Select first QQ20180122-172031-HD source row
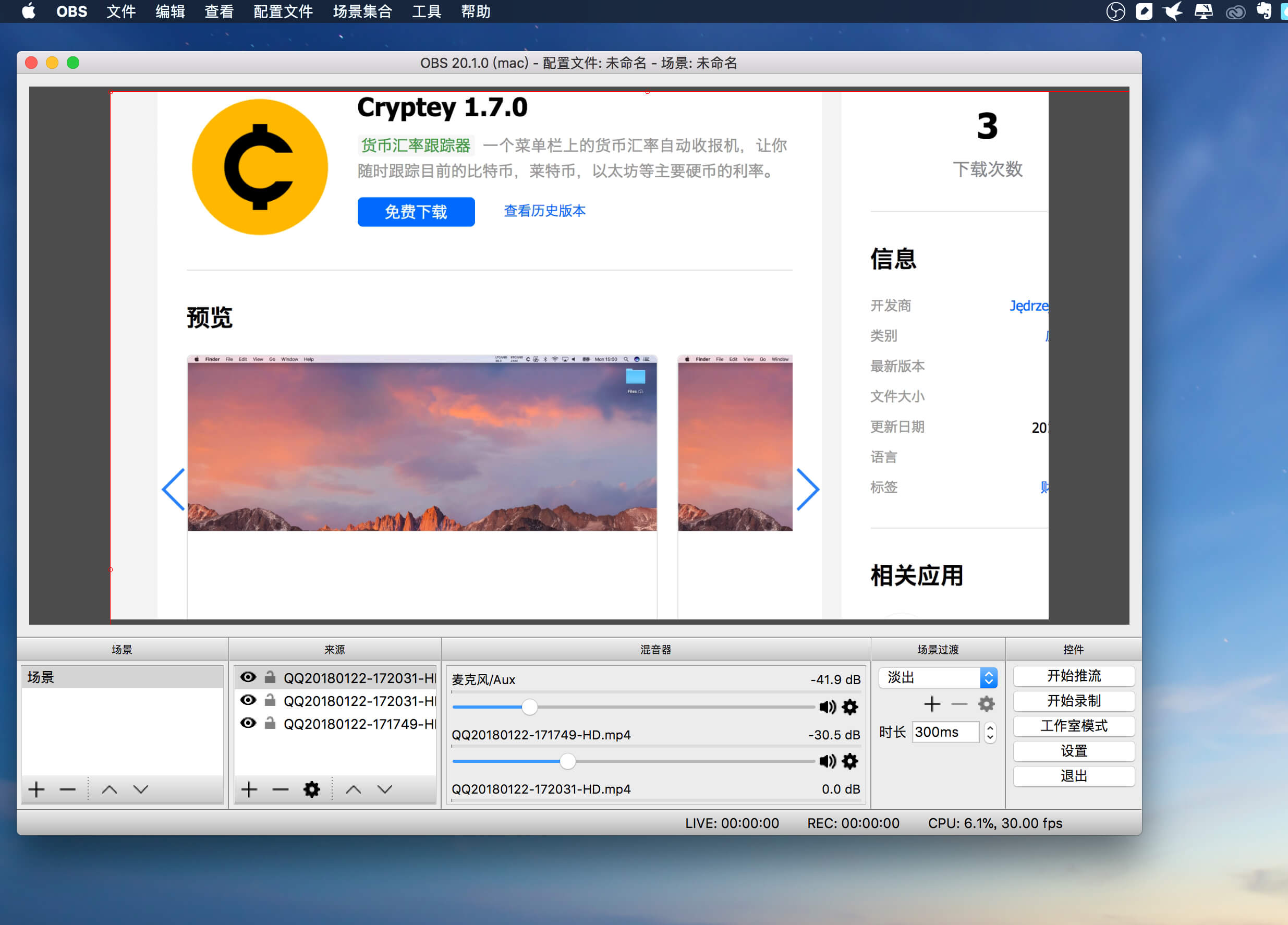This screenshot has width=1288, height=925. pos(335,677)
